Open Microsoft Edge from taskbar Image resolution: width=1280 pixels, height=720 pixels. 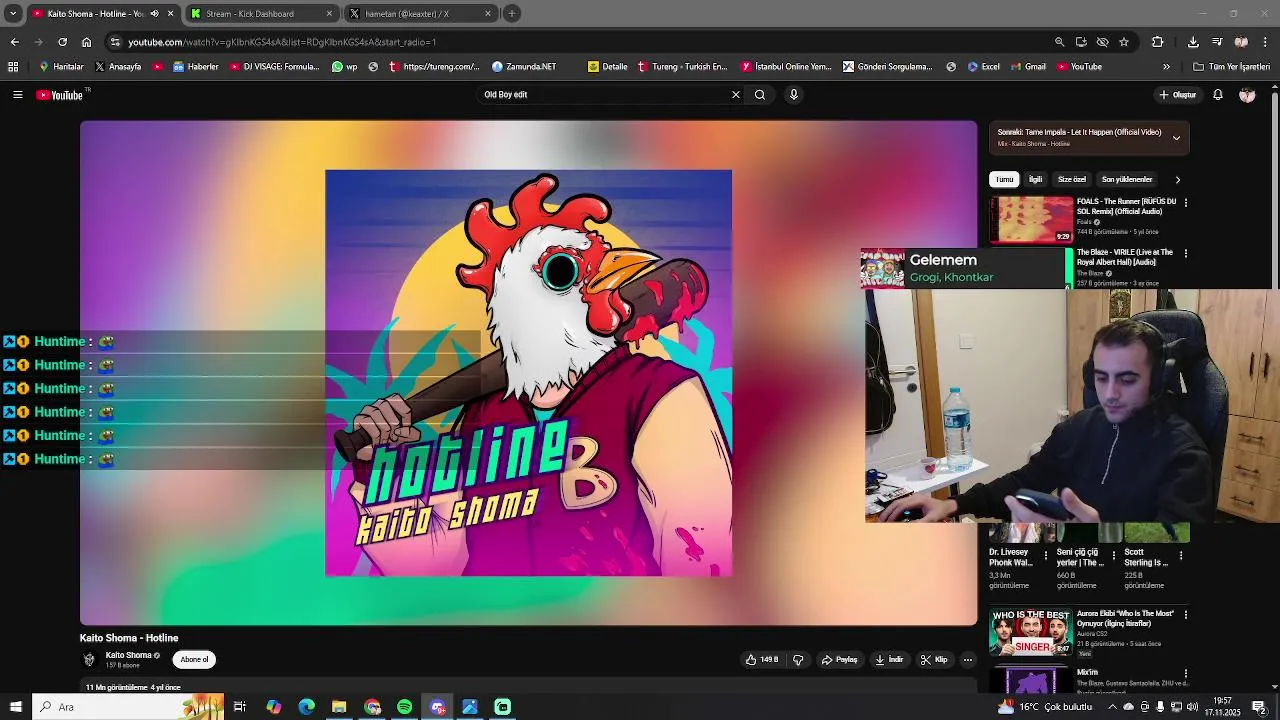coord(306,707)
